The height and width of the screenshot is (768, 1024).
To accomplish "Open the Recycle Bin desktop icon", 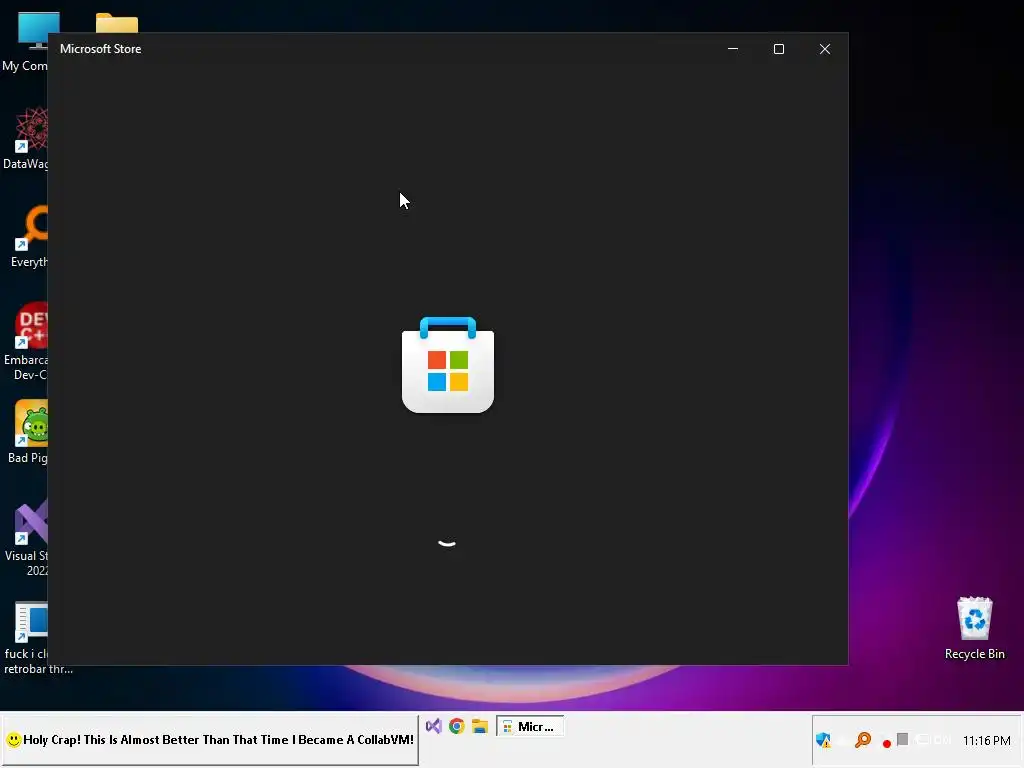I will 974,628.
